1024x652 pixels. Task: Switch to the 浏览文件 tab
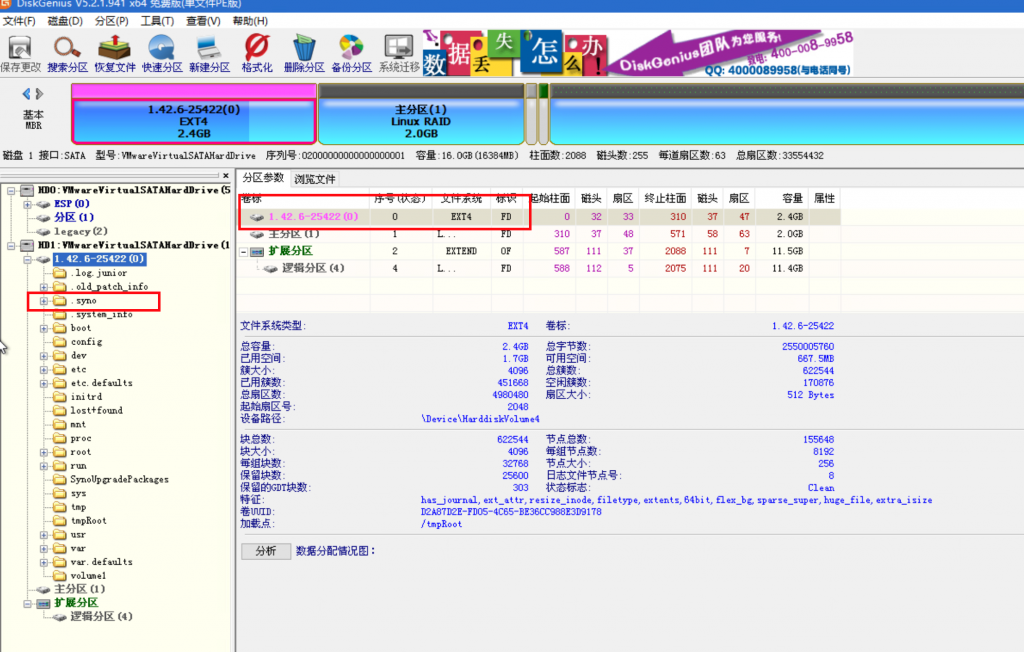click(x=315, y=179)
